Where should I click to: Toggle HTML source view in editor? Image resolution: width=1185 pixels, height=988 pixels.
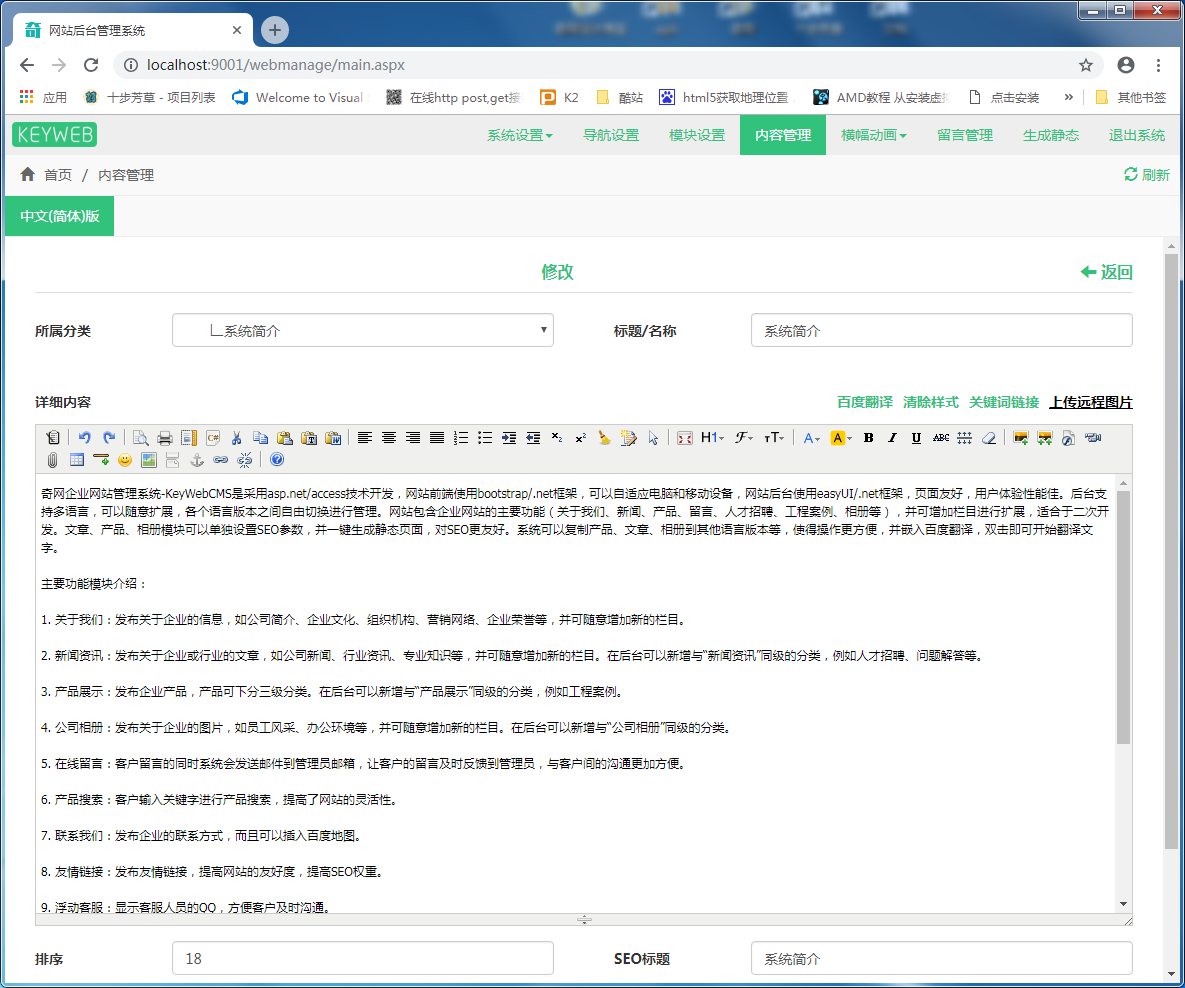(52, 438)
